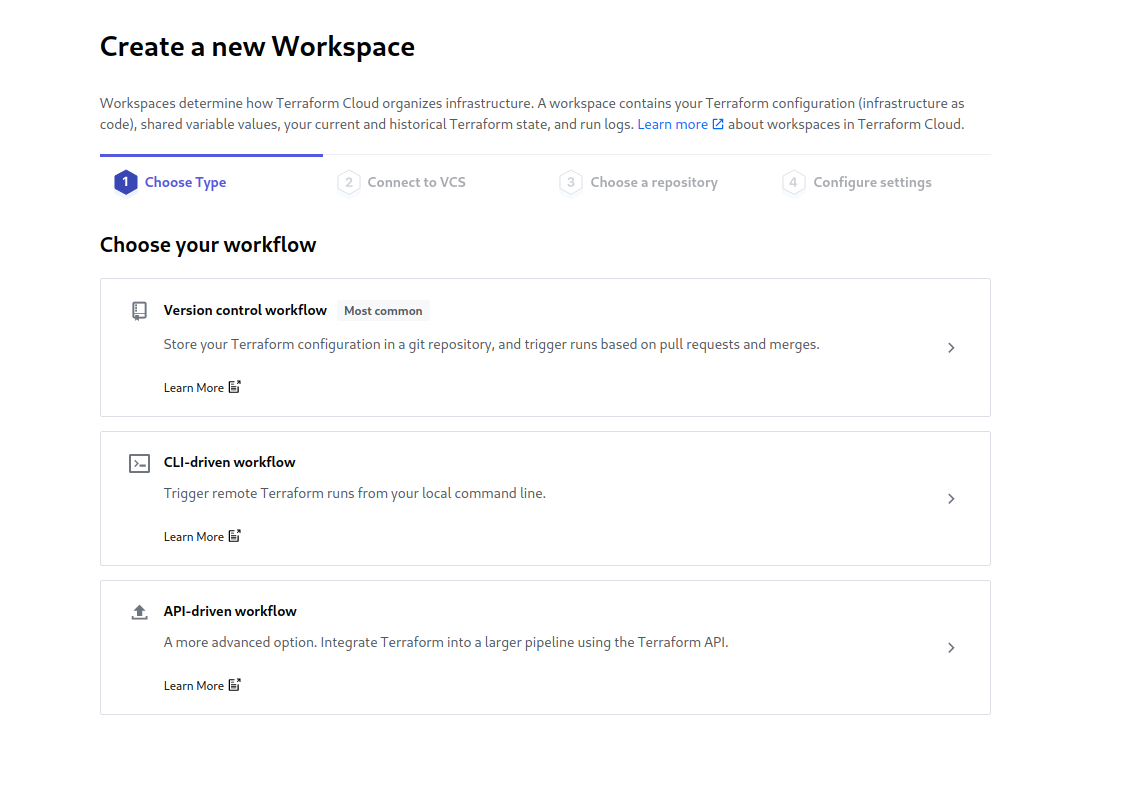The width and height of the screenshot is (1130, 790).
Task: Click the document icon under API-driven workflow
Action: click(235, 685)
